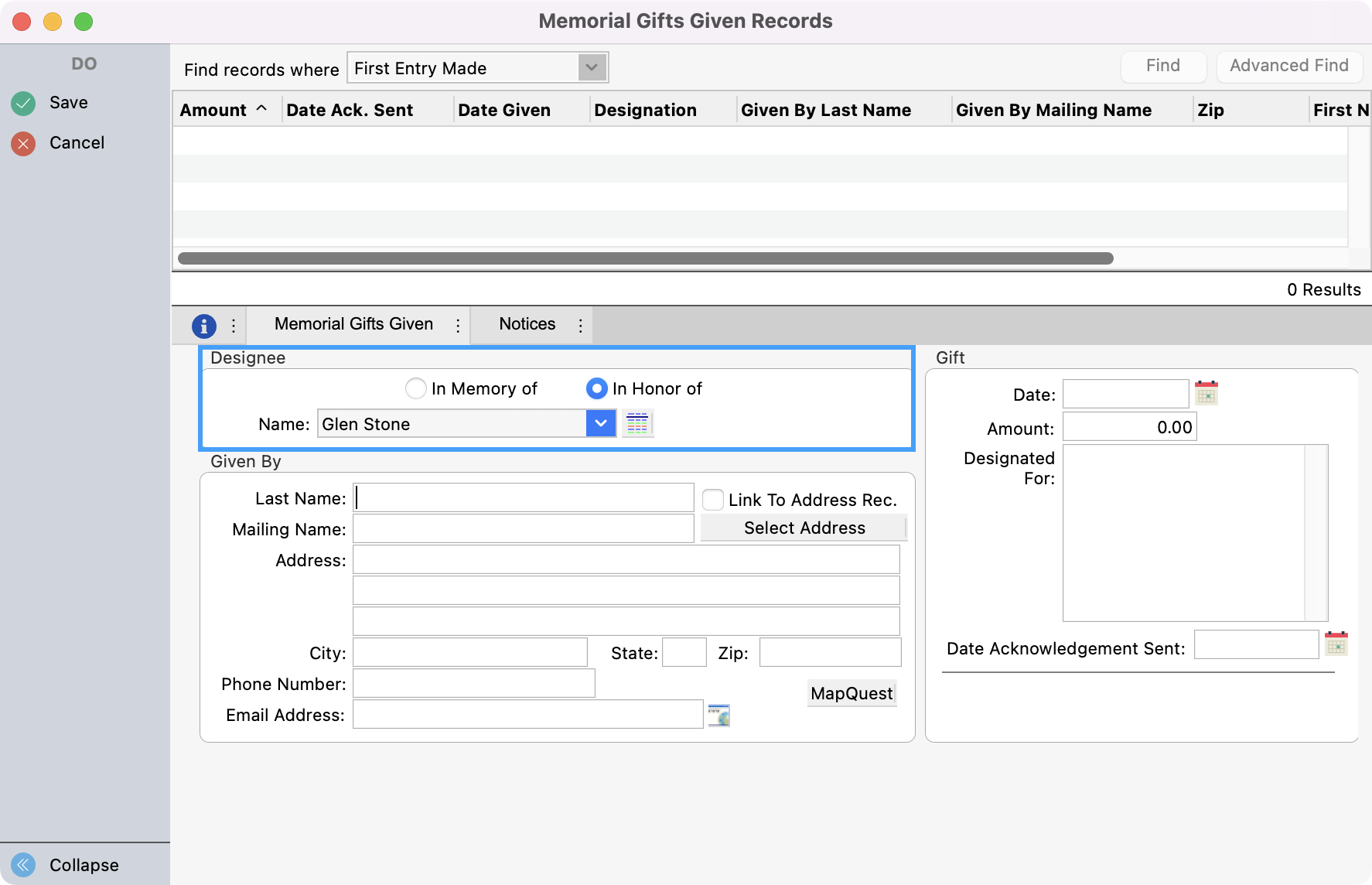
Task: Click the green Save checkmark icon
Action: (23, 103)
